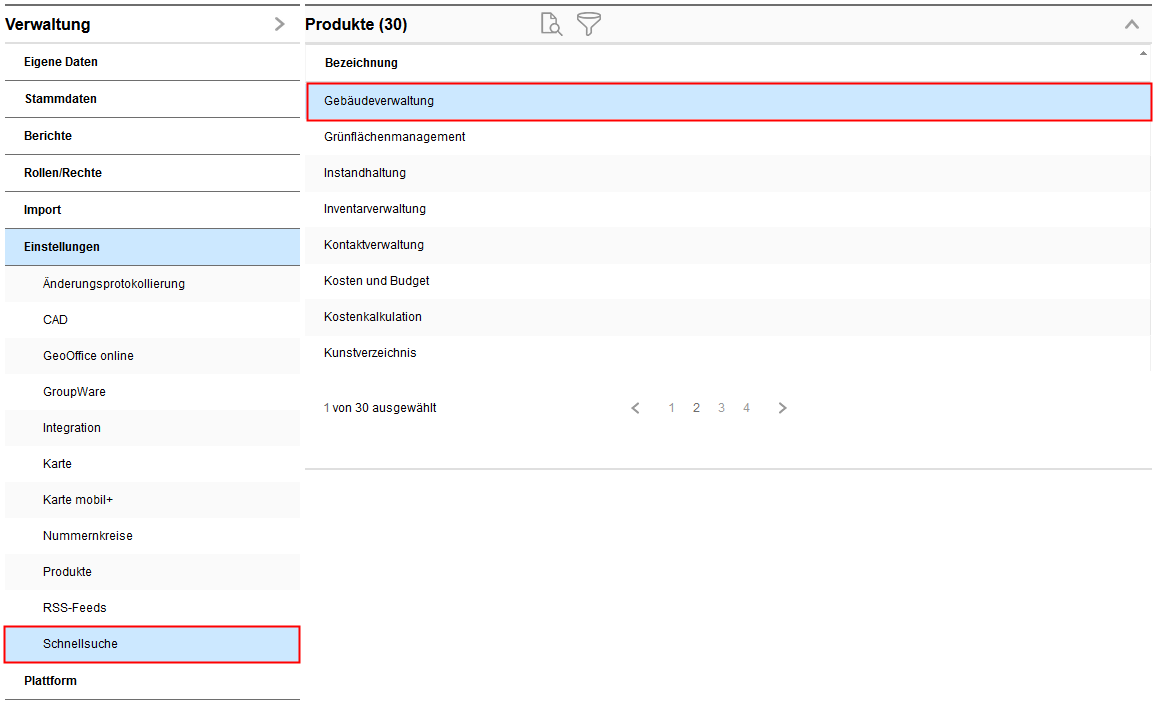Expand the Verwaltung panel arrow

pyautogui.click(x=279, y=23)
